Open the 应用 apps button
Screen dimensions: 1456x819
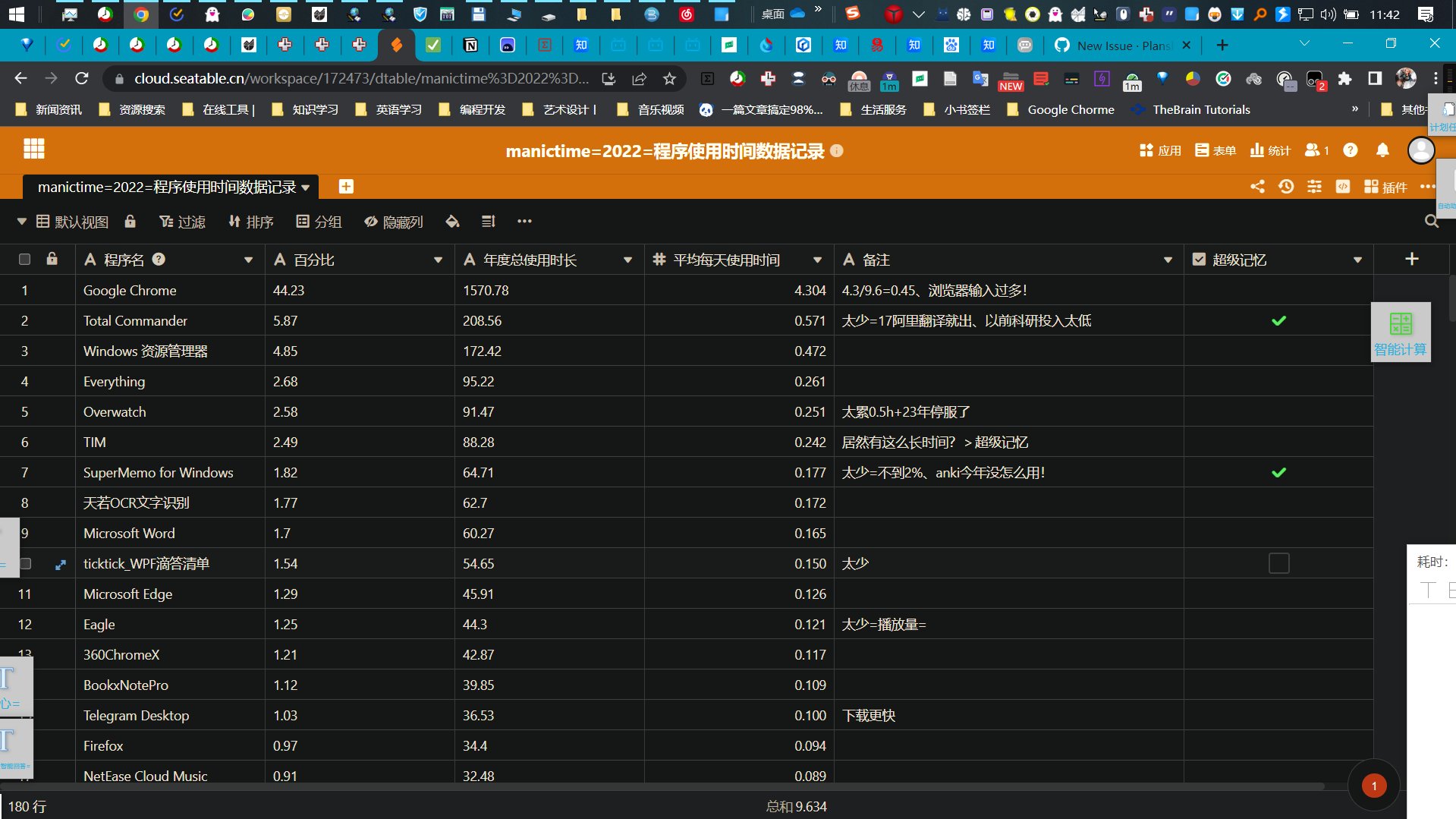[1160, 150]
